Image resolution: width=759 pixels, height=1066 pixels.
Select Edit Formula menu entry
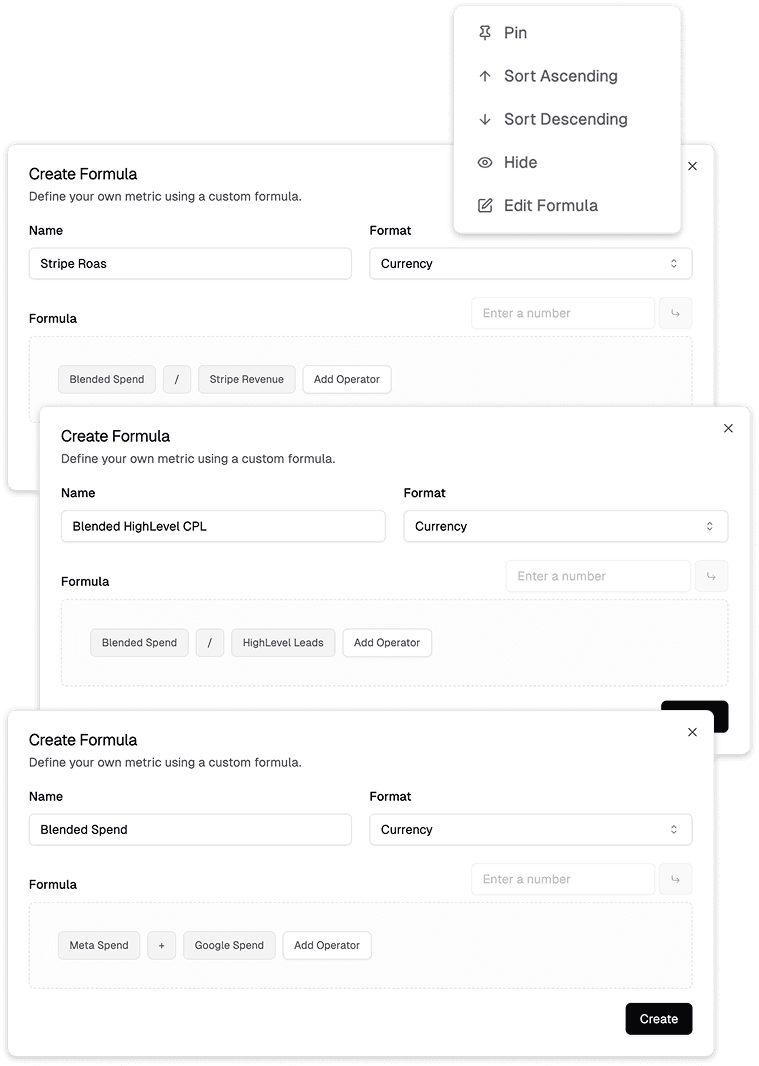(x=550, y=205)
